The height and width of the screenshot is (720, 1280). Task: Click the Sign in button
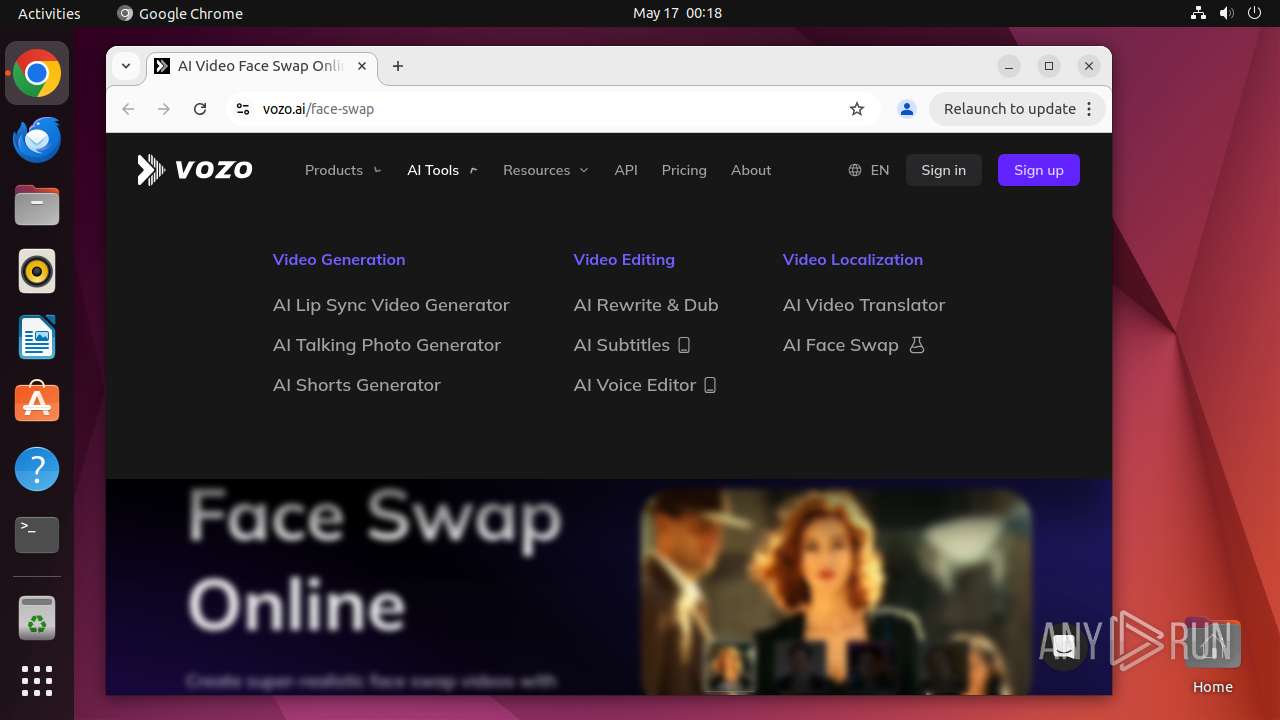click(x=943, y=170)
